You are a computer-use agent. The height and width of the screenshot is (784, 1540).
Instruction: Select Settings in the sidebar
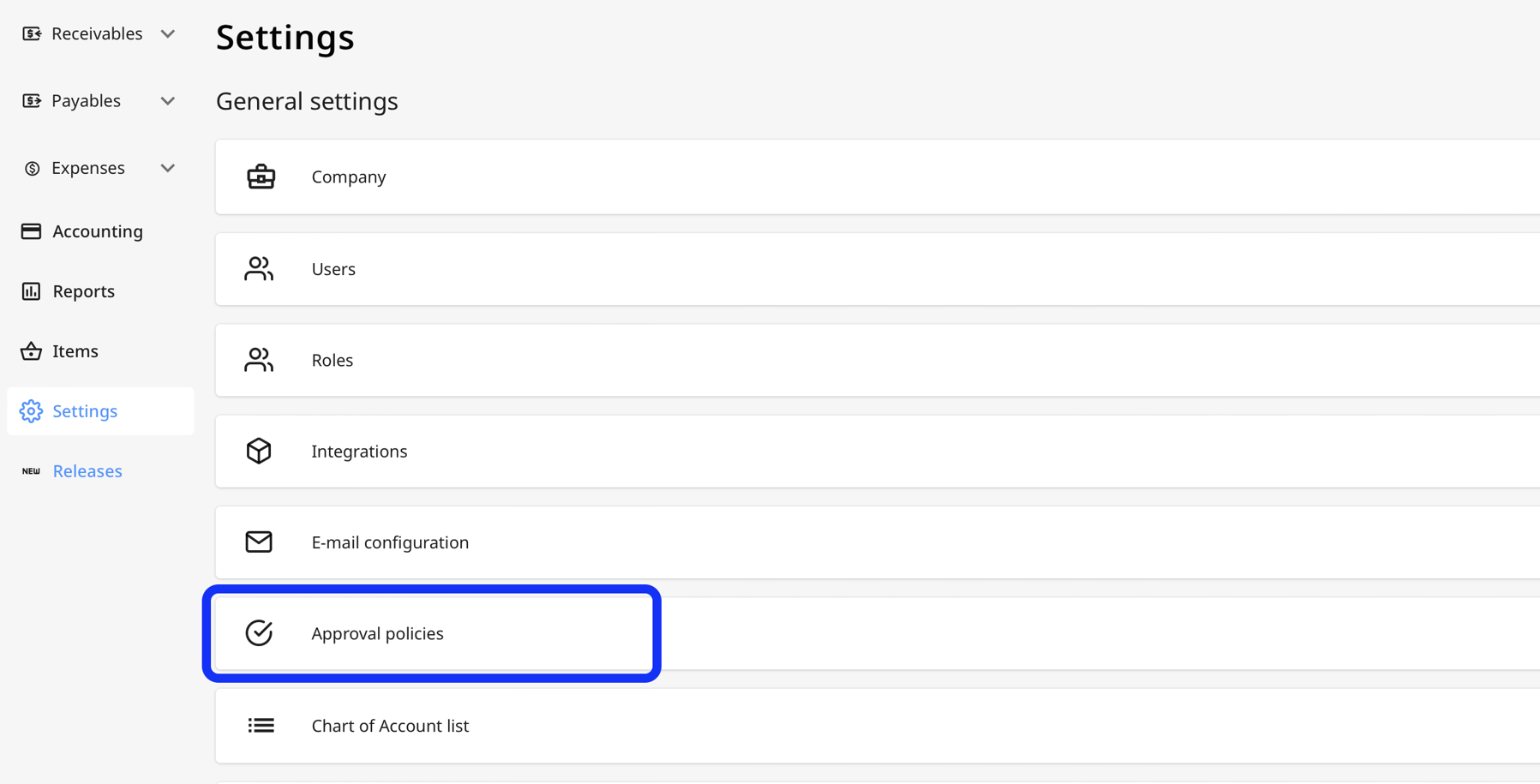85,411
